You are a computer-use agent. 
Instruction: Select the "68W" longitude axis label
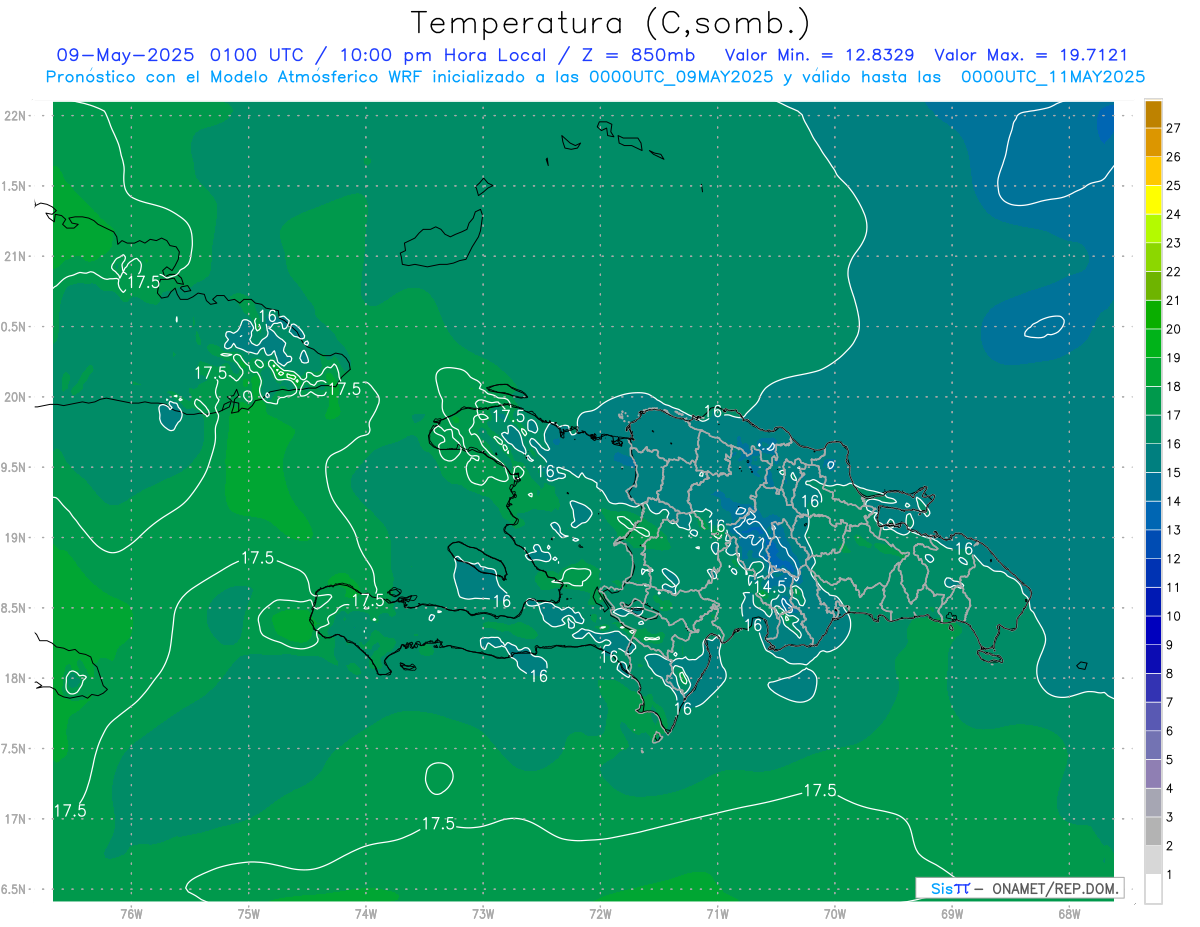click(x=1069, y=913)
